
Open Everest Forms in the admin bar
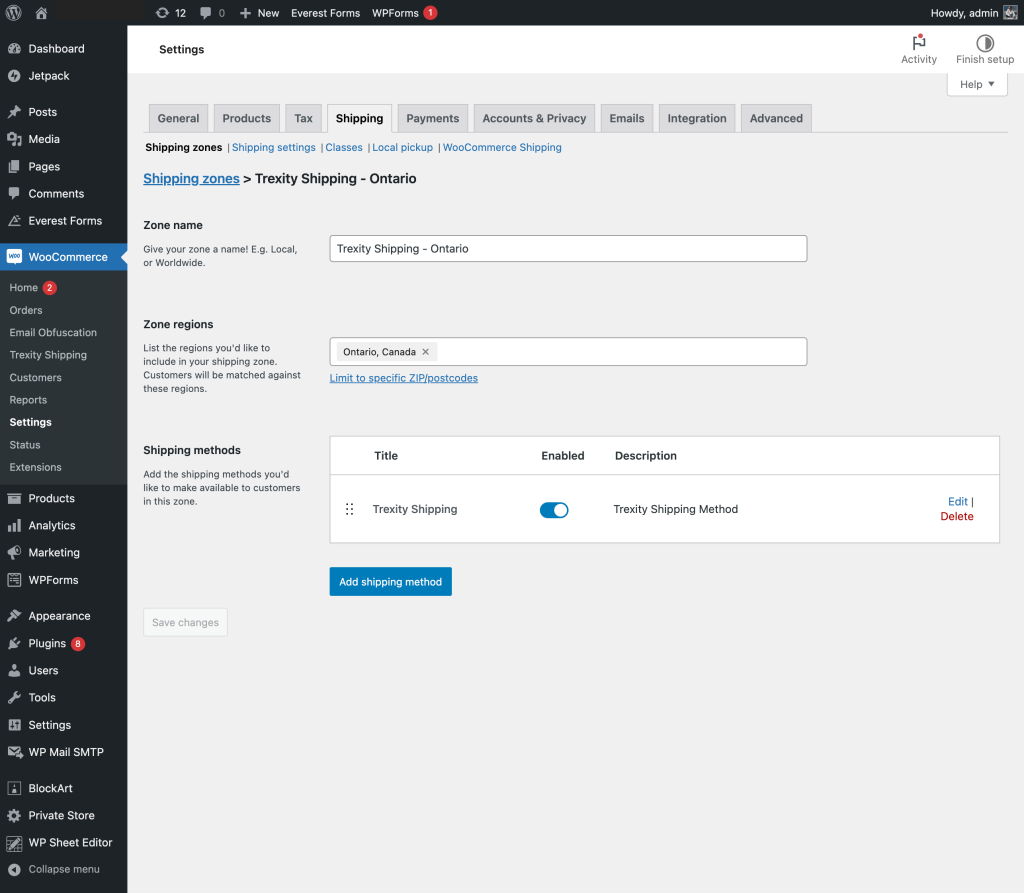tap(325, 12)
